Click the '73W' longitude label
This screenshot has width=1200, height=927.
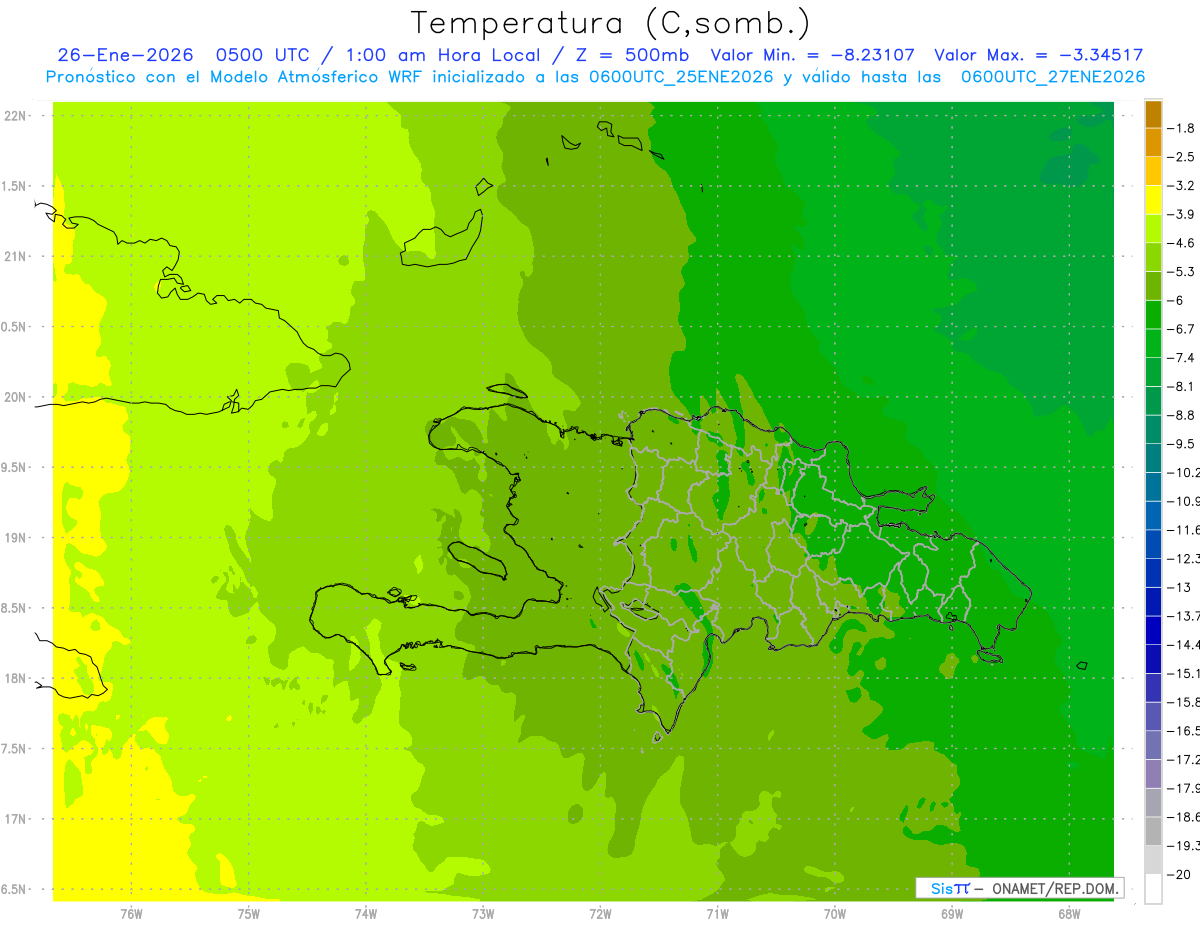483,913
